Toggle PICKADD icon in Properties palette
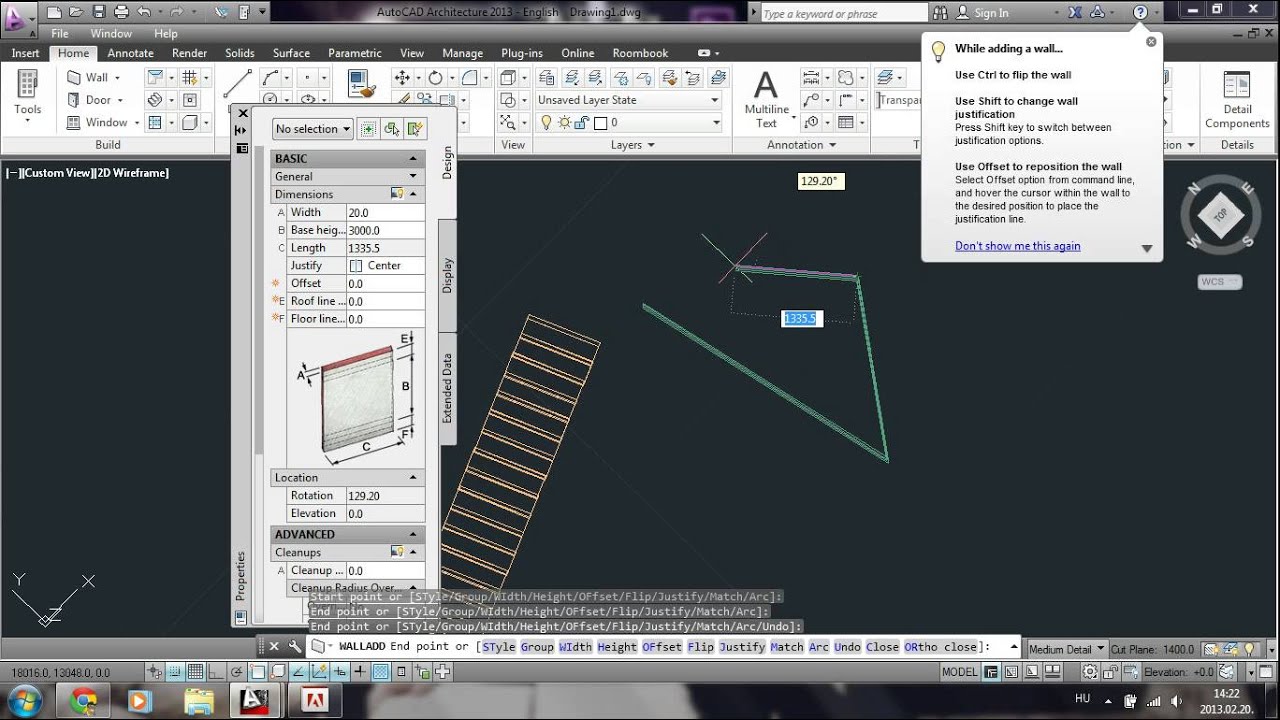 coord(368,128)
